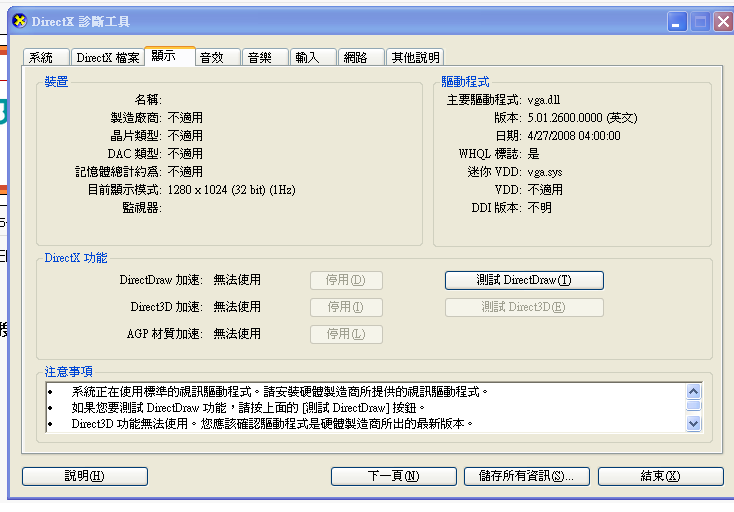
Task: Click 儲存所有資訊(S)... to save all info
Action: coord(527,476)
